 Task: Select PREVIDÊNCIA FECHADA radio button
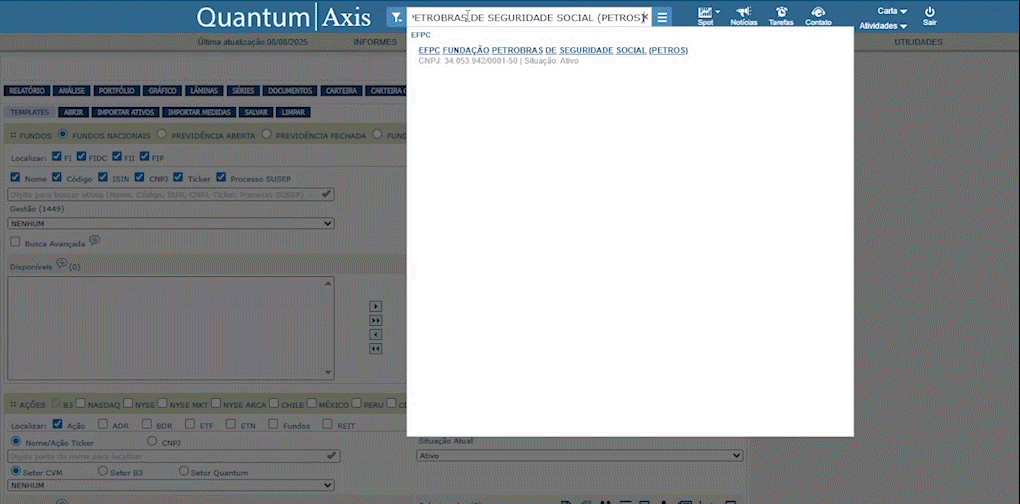click(266, 134)
